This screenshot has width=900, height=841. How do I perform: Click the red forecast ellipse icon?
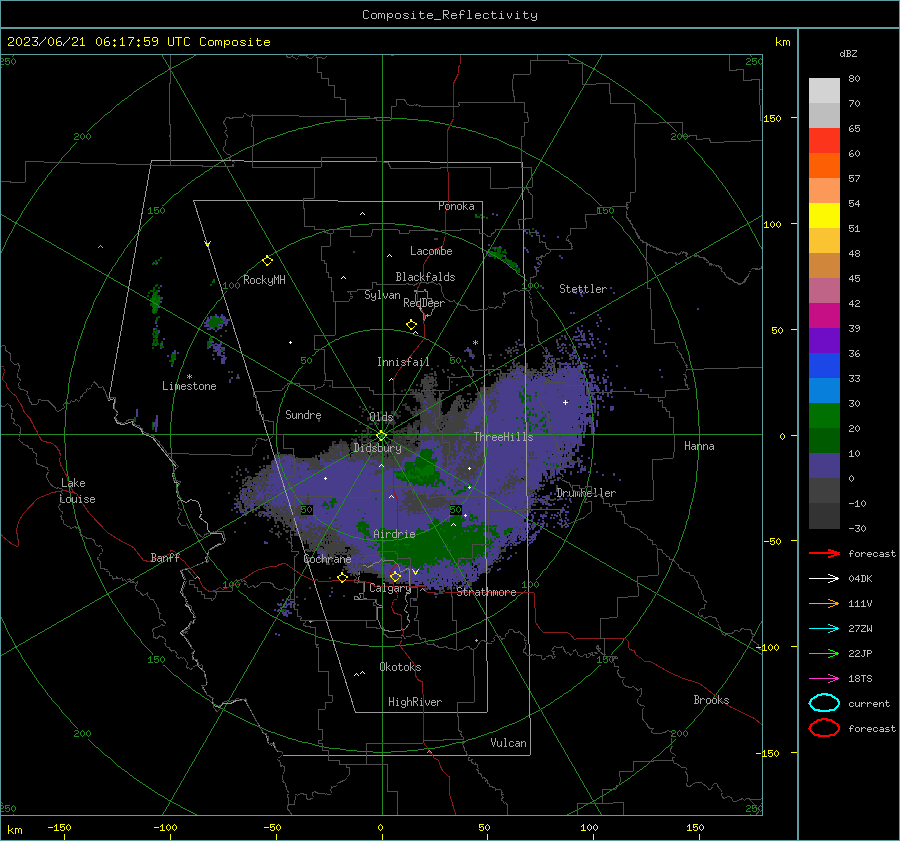coord(824,728)
